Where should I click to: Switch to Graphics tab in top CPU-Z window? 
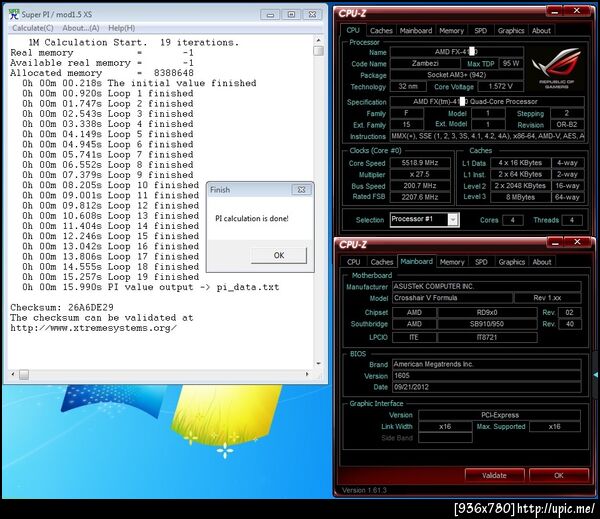click(x=511, y=31)
